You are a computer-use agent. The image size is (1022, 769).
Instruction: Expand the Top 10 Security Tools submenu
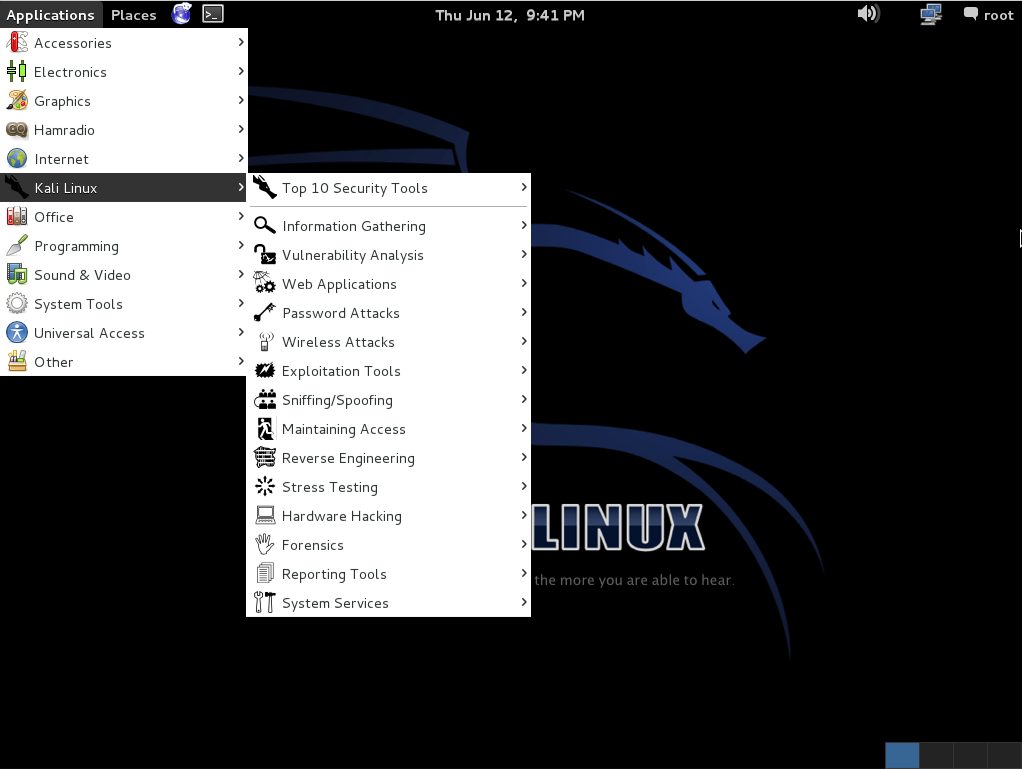coord(521,188)
